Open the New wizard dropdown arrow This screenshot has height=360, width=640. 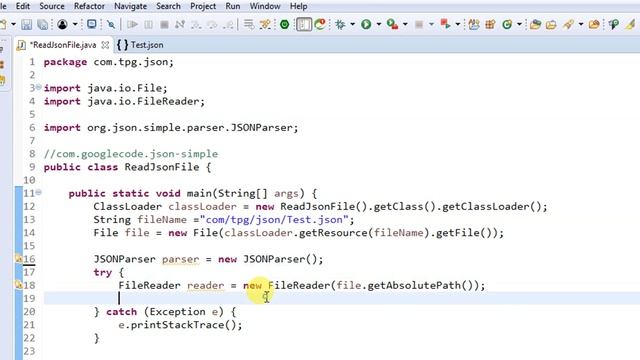click(x=13, y=24)
